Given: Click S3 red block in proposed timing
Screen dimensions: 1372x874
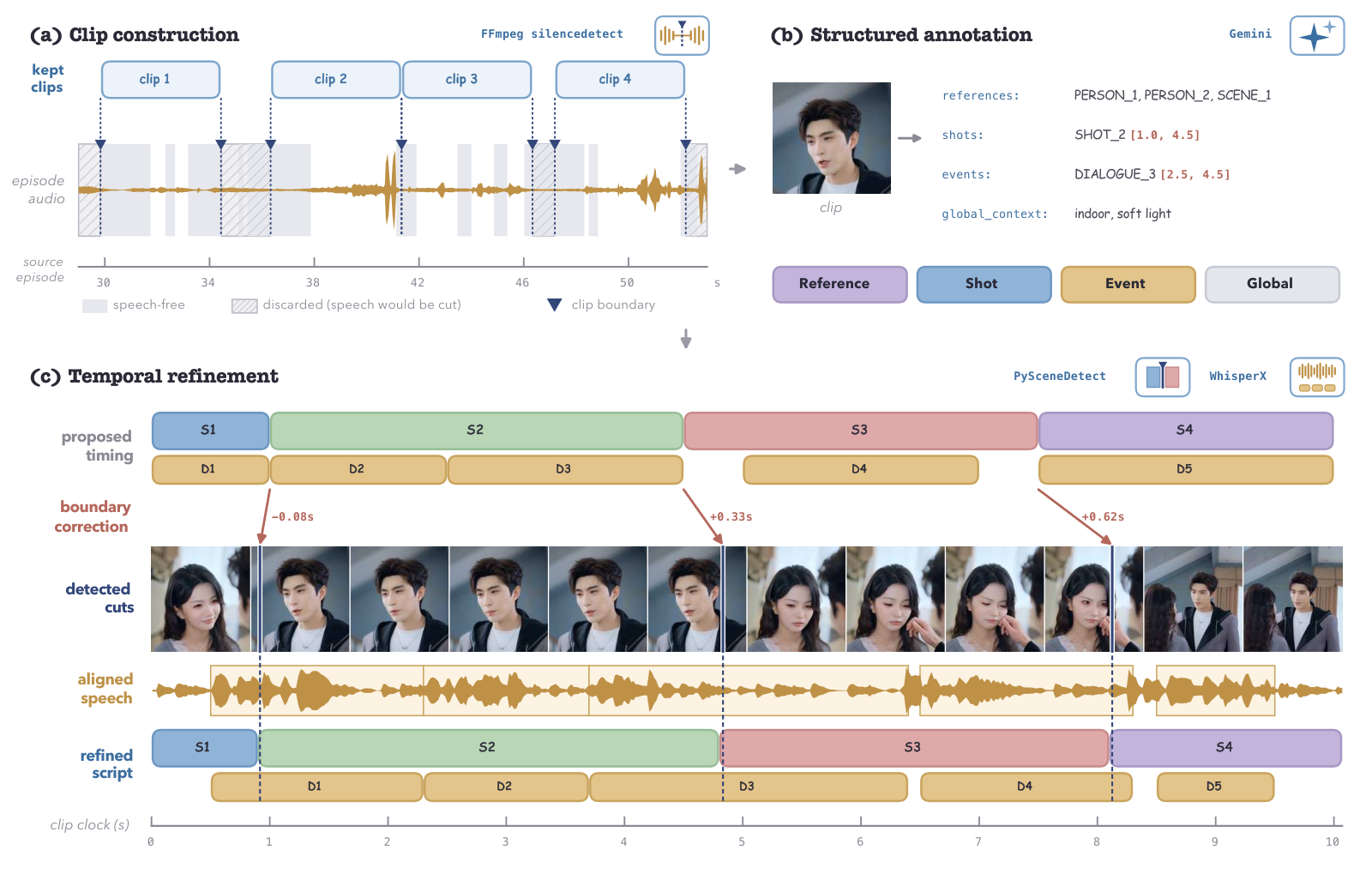Looking at the screenshot, I should [x=861, y=431].
